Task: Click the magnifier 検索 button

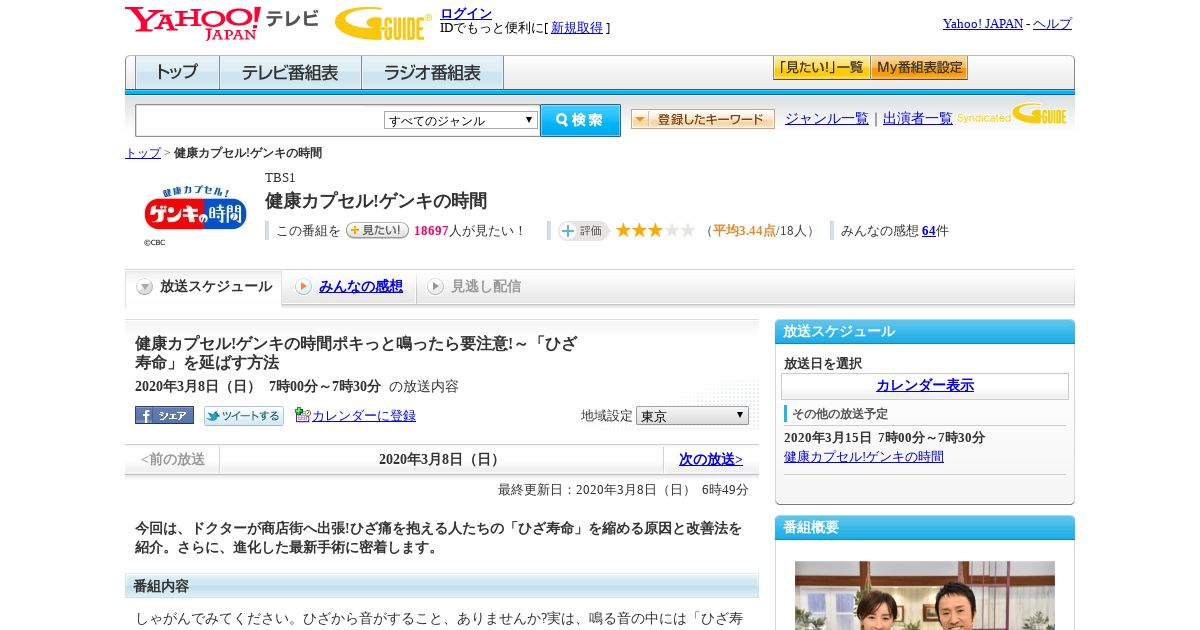Action: [580, 120]
